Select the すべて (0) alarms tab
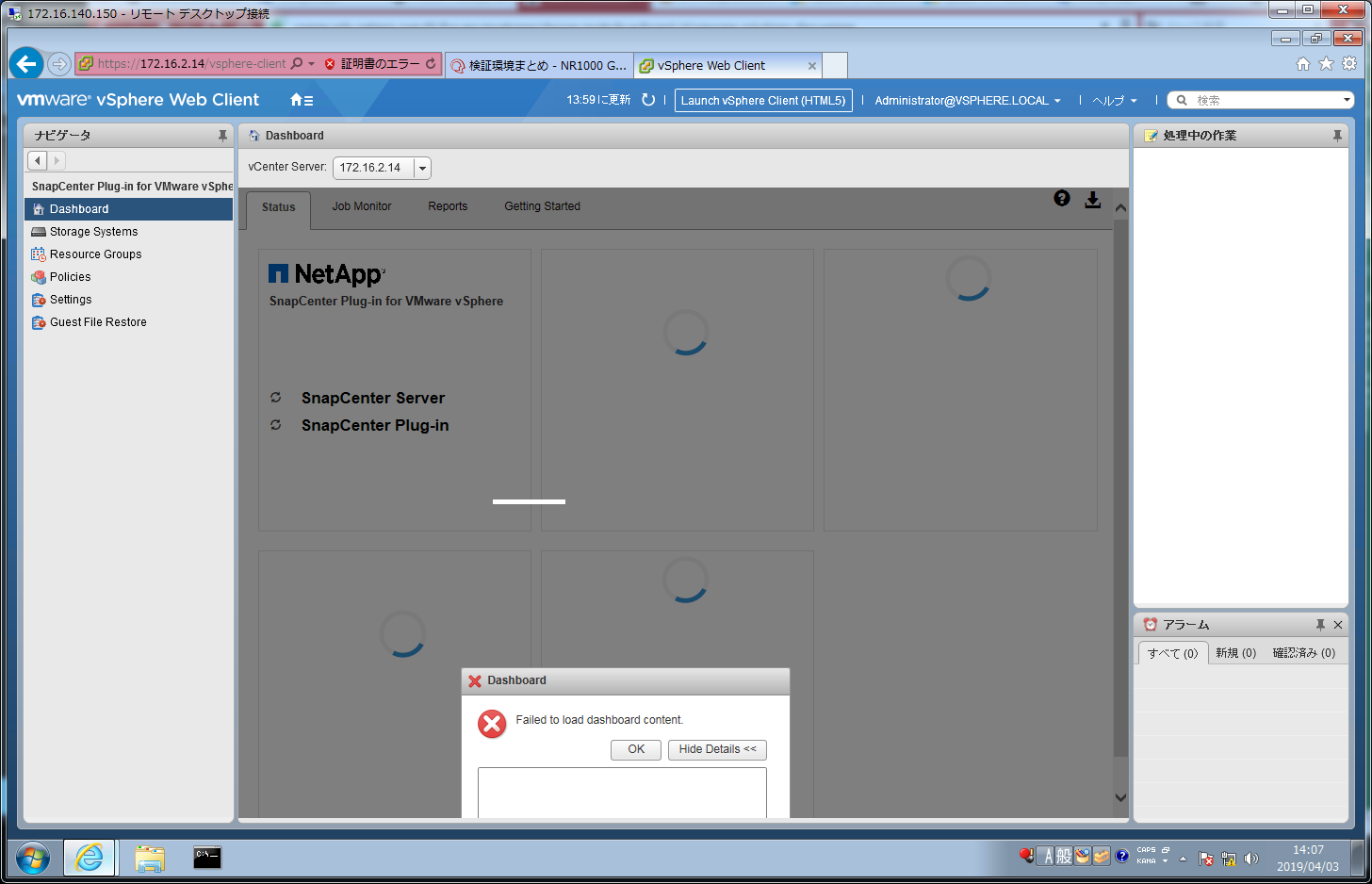The width and height of the screenshot is (1372, 884). coord(1172,653)
